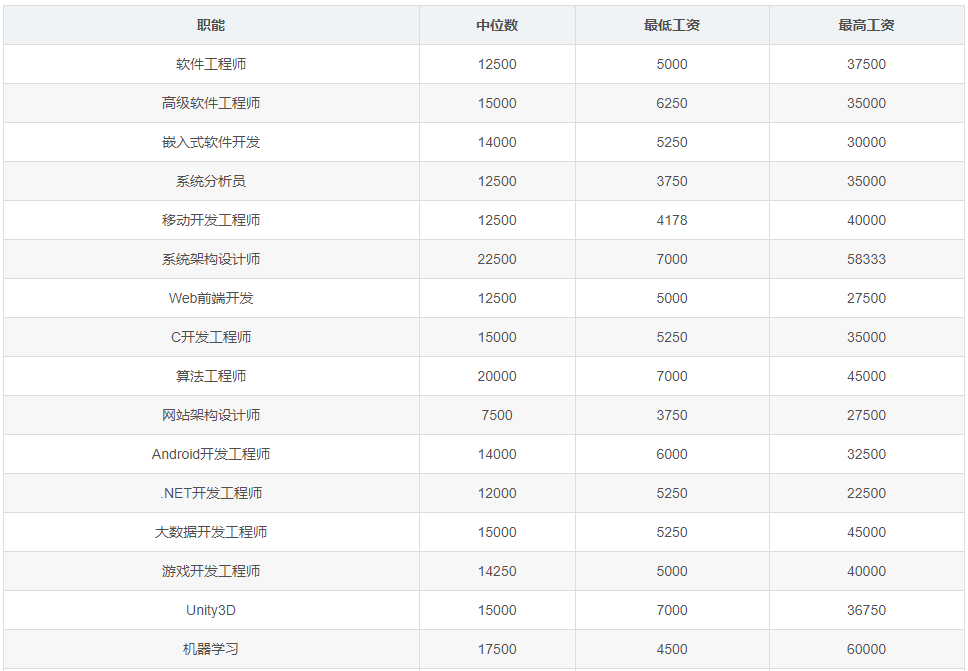The height and width of the screenshot is (671, 968).
Task: Click minimum salary 5000 for 游戏开发工程师
Action: tap(672, 571)
